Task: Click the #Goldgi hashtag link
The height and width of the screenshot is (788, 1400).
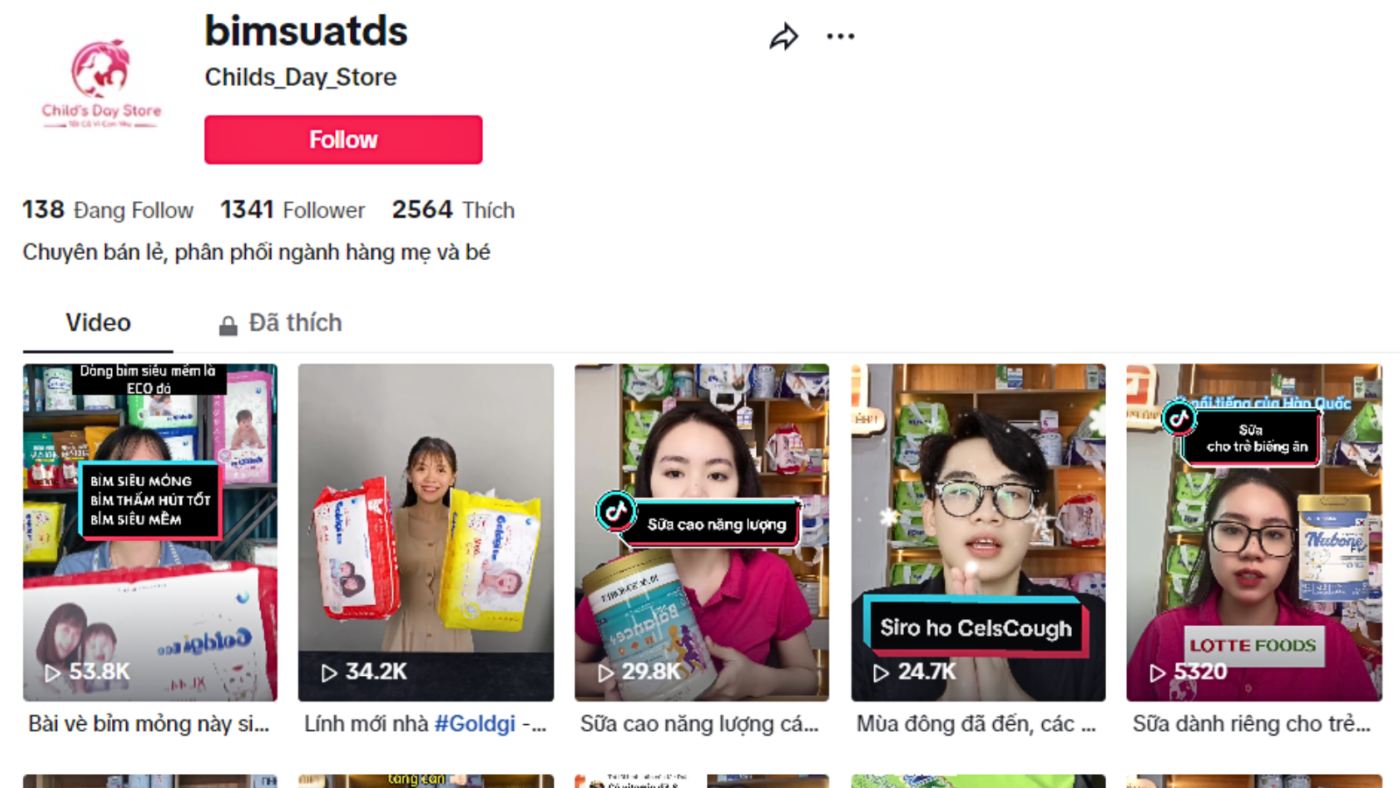Action: click(475, 724)
